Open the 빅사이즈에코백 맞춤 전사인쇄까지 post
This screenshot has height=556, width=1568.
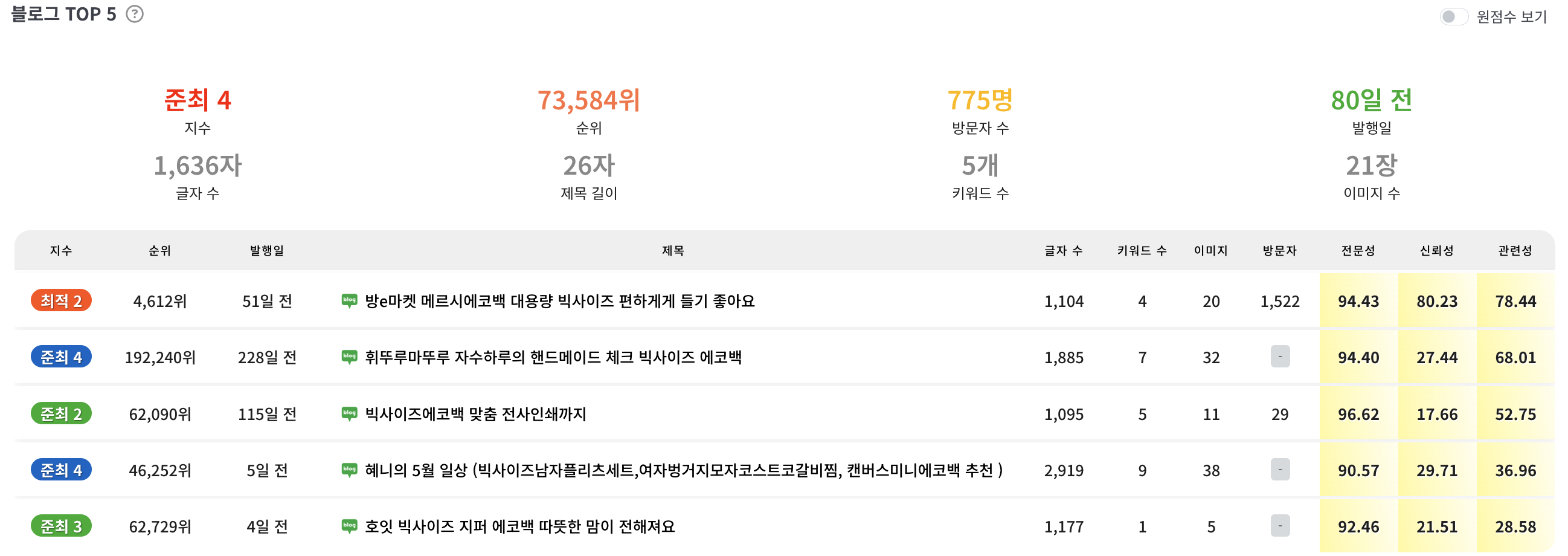click(x=475, y=414)
